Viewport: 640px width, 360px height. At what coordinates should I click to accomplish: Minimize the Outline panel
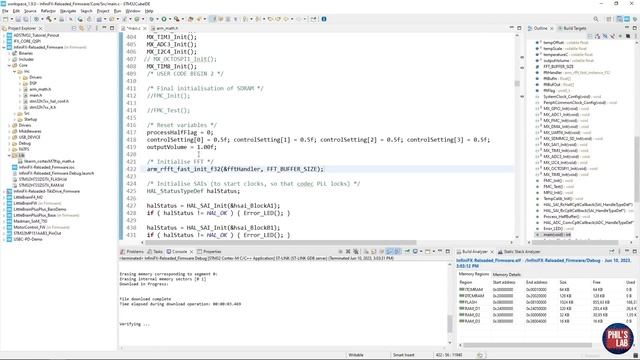click(x=627, y=28)
